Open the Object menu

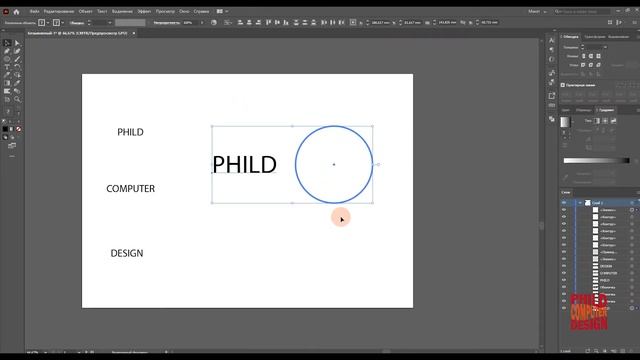[85, 11]
